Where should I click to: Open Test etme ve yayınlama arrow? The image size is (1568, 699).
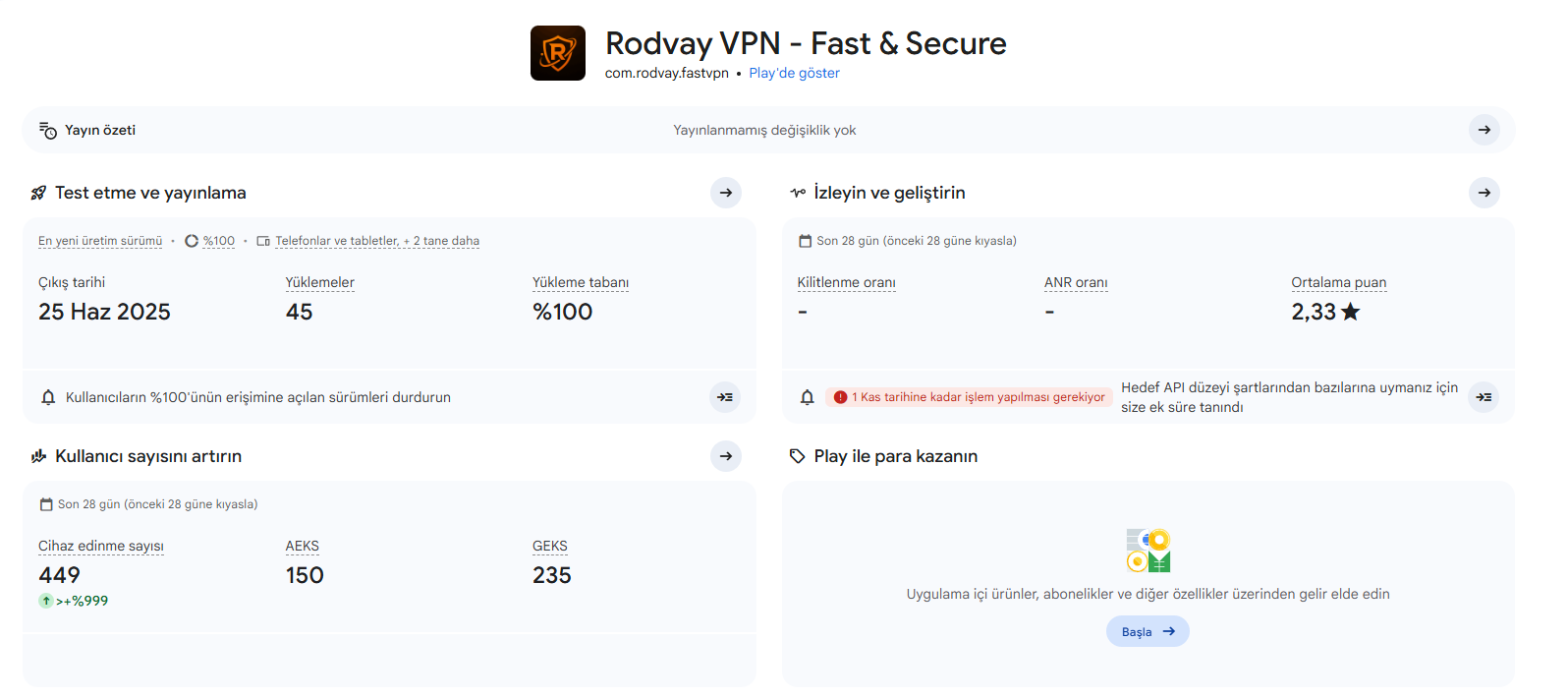click(x=725, y=193)
